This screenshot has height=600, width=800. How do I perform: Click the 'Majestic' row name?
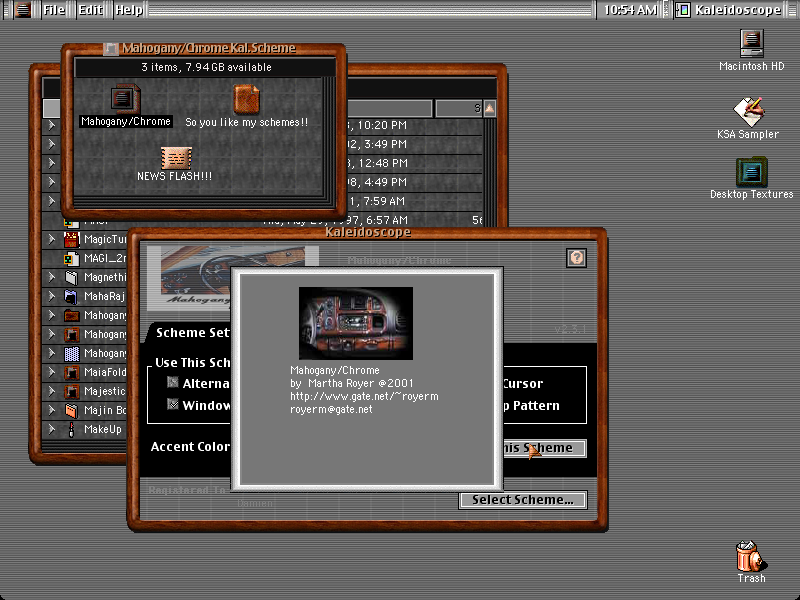point(105,391)
